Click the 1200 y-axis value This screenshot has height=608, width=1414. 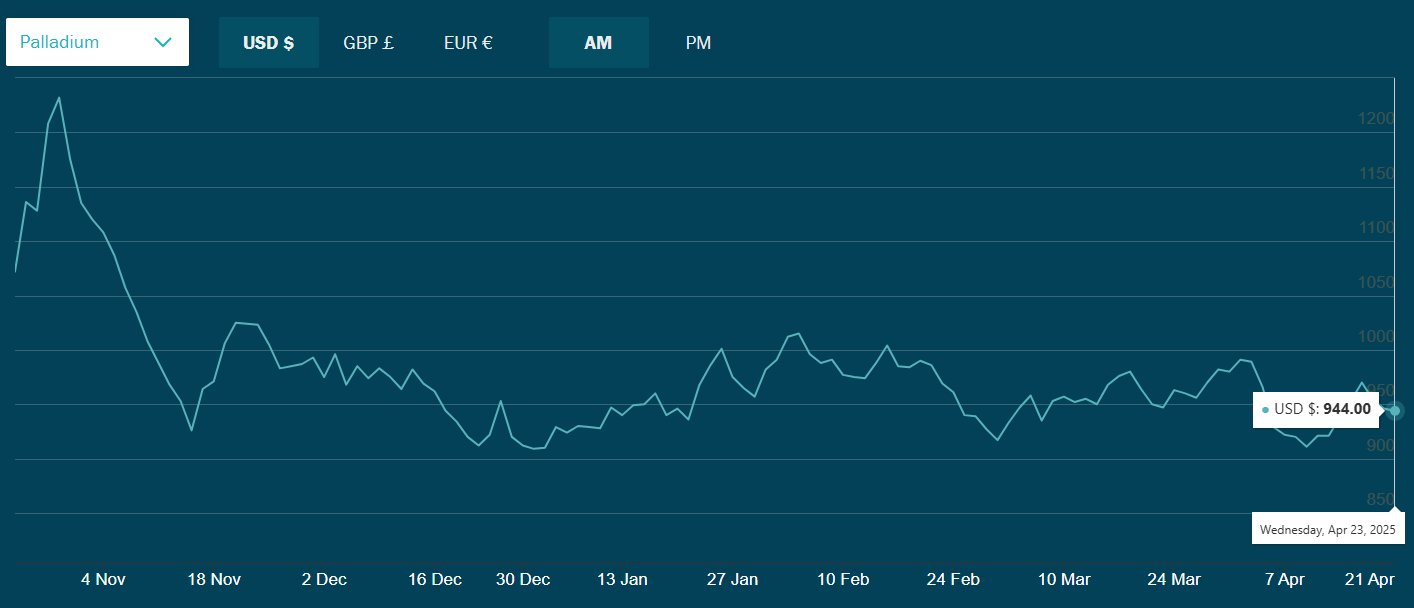[1375, 119]
